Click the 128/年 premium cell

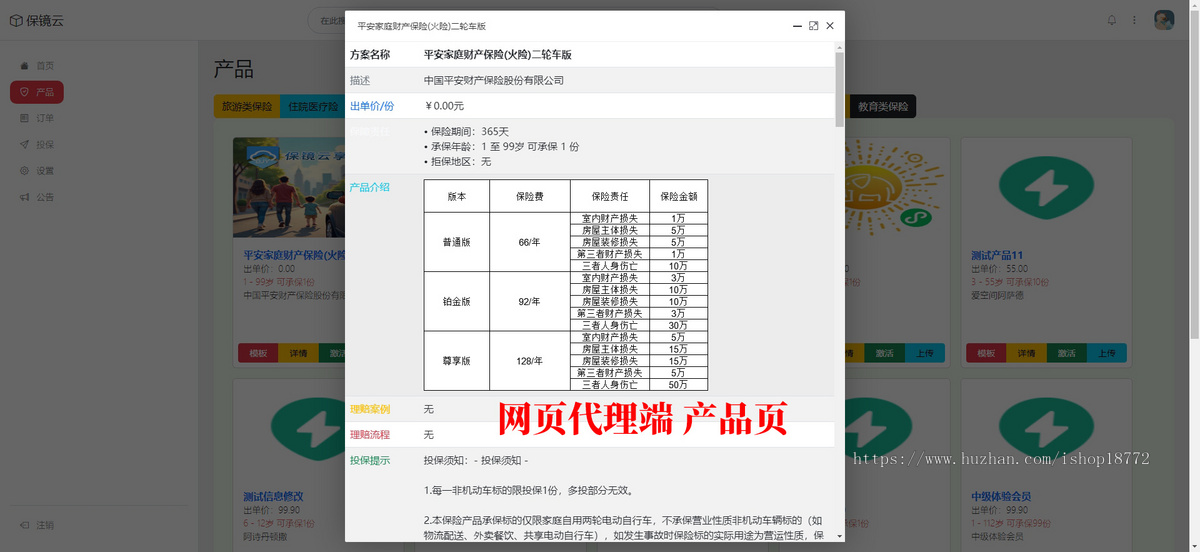(x=530, y=361)
